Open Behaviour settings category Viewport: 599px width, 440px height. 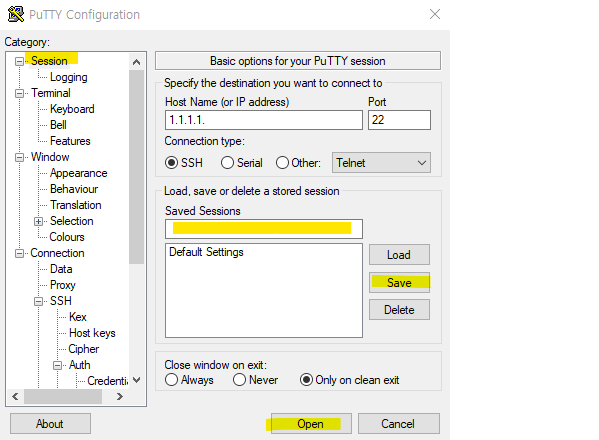point(74,189)
